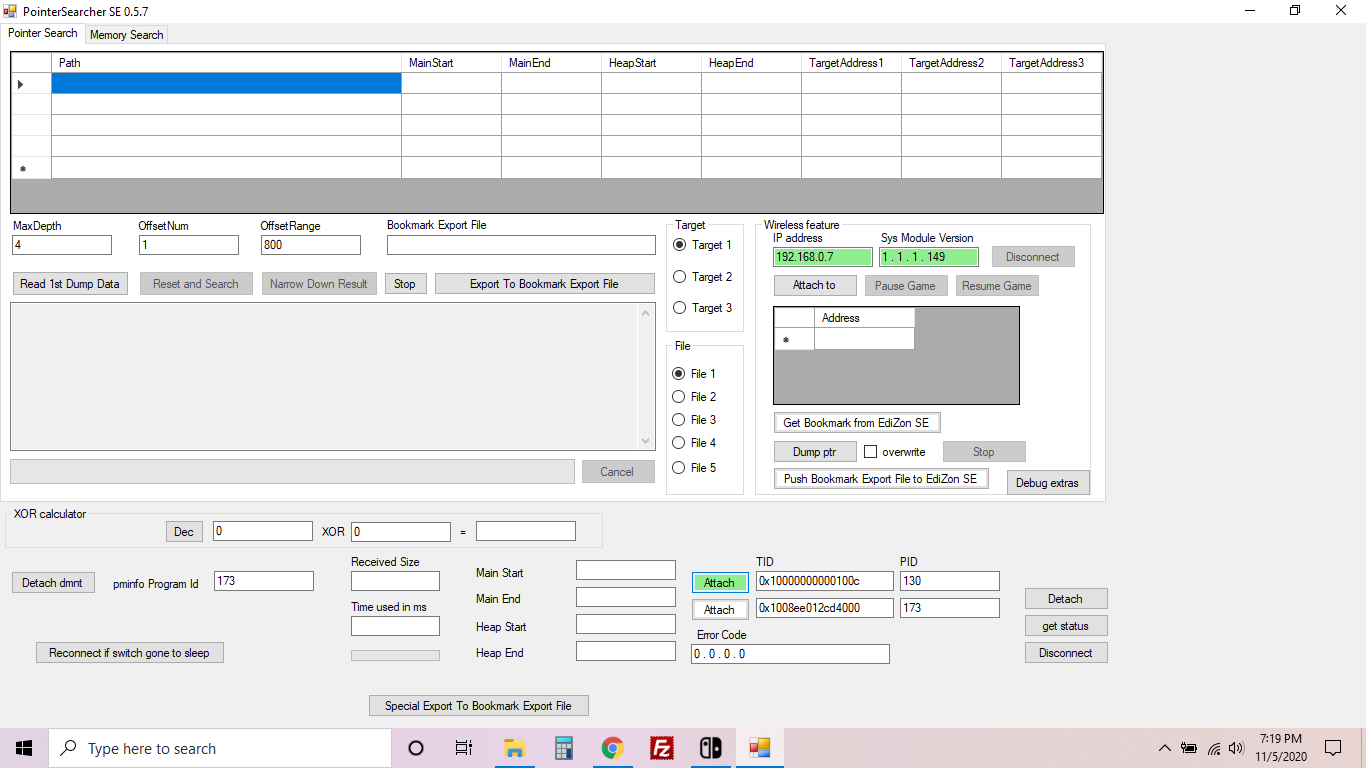1366x768 pixels.
Task: Select the File 1 radio button
Action: pos(679,374)
